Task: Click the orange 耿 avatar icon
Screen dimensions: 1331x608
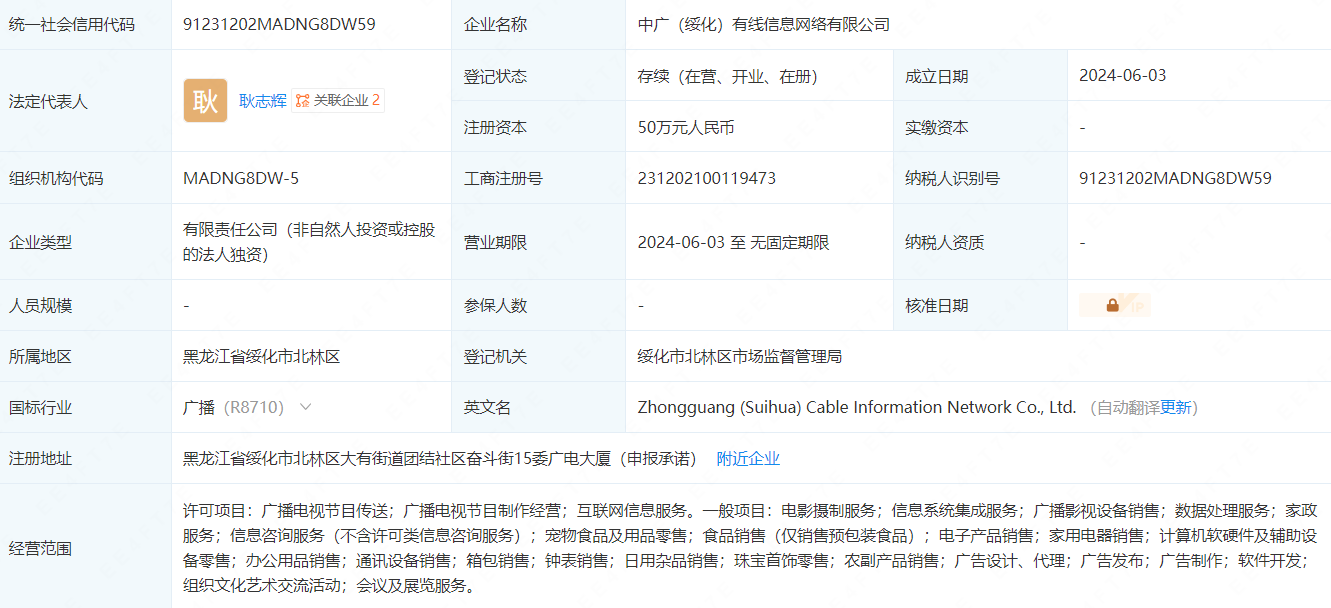Action: click(205, 101)
